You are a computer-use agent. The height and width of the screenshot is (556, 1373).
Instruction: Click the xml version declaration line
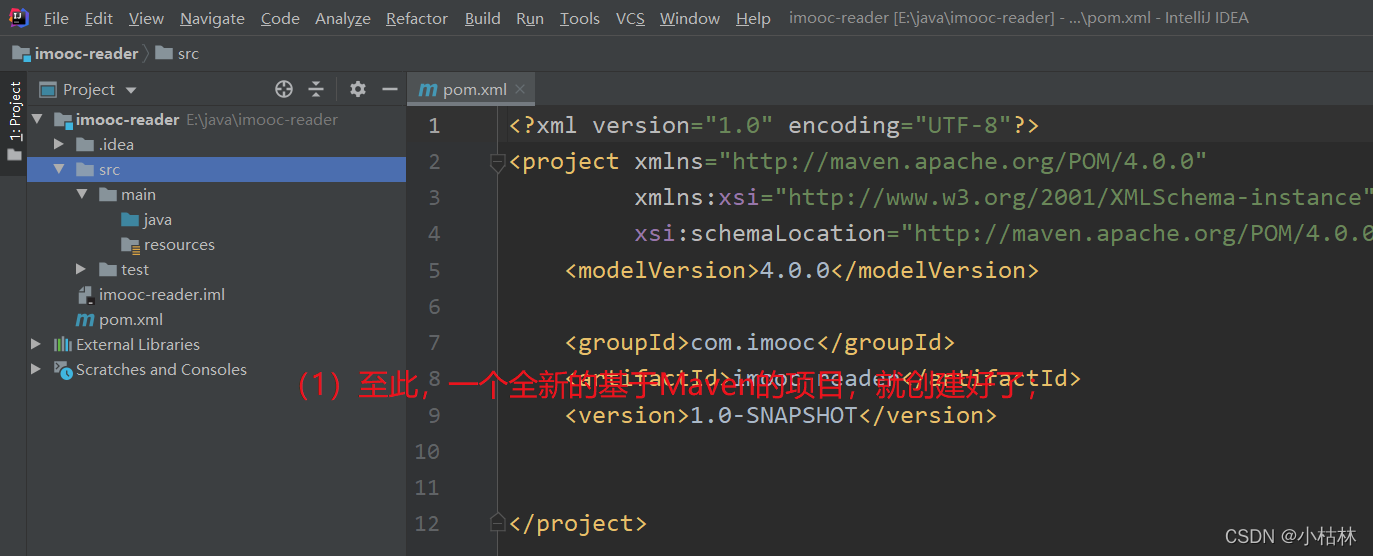[774, 126]
